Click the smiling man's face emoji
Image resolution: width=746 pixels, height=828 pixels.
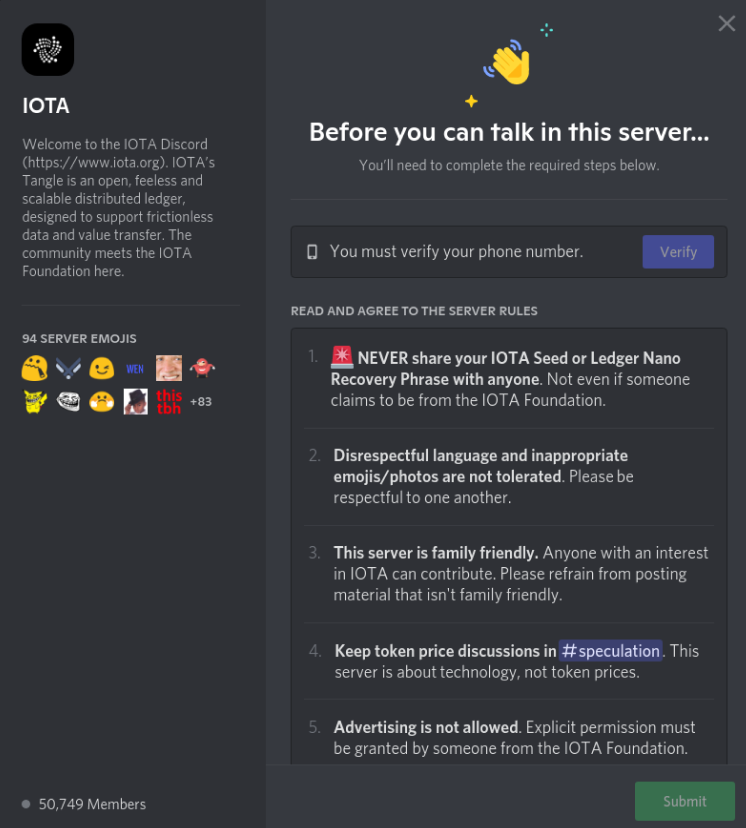168,368
